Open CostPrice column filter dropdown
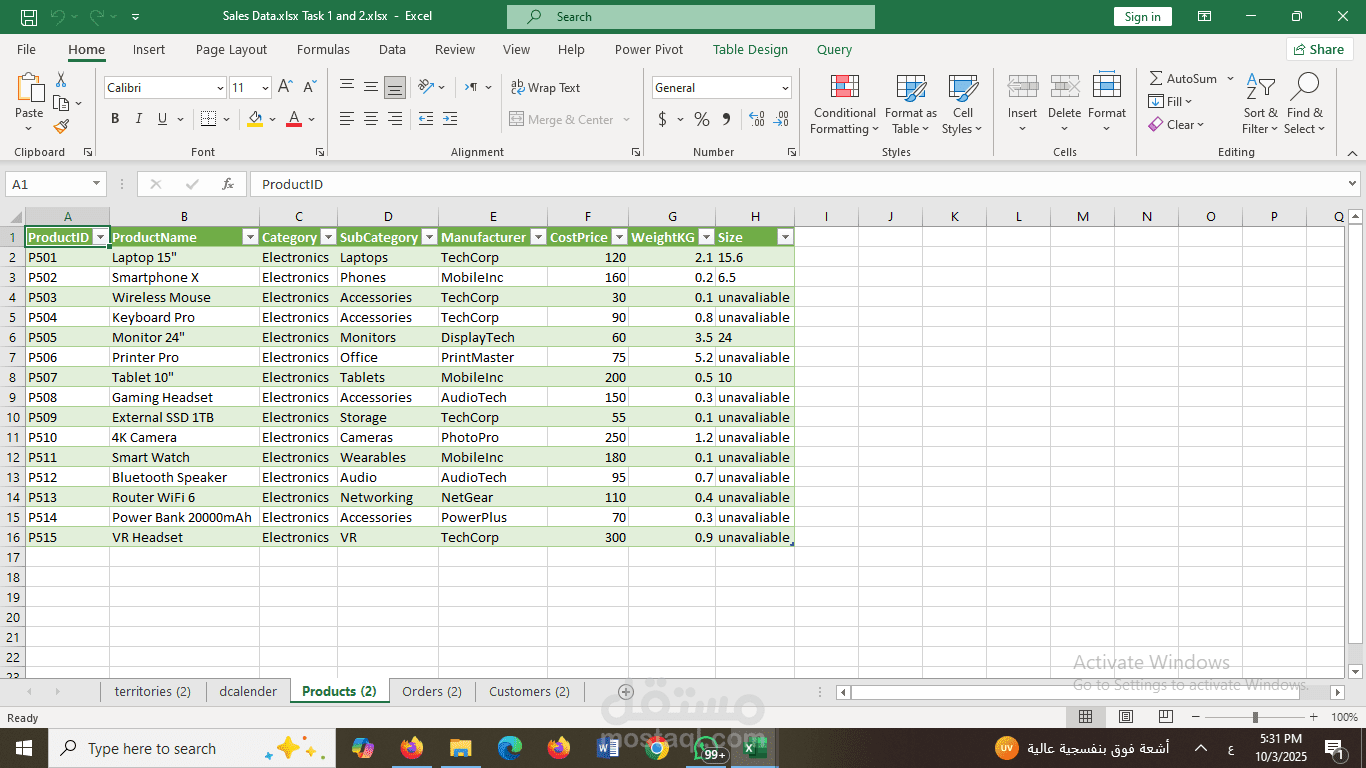This screenshot has width=1366, height=768. click(x=618, y=237)
